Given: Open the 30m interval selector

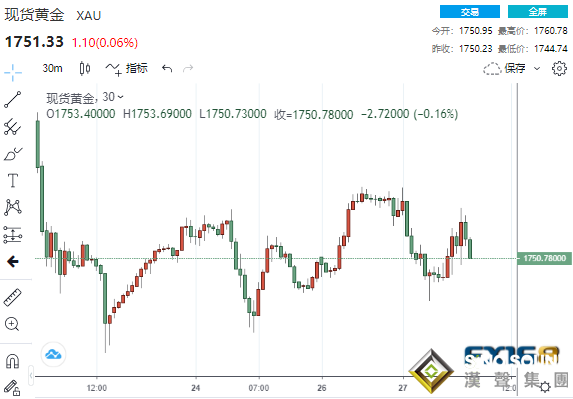Looking at the screenshot, I should point(52,68).
